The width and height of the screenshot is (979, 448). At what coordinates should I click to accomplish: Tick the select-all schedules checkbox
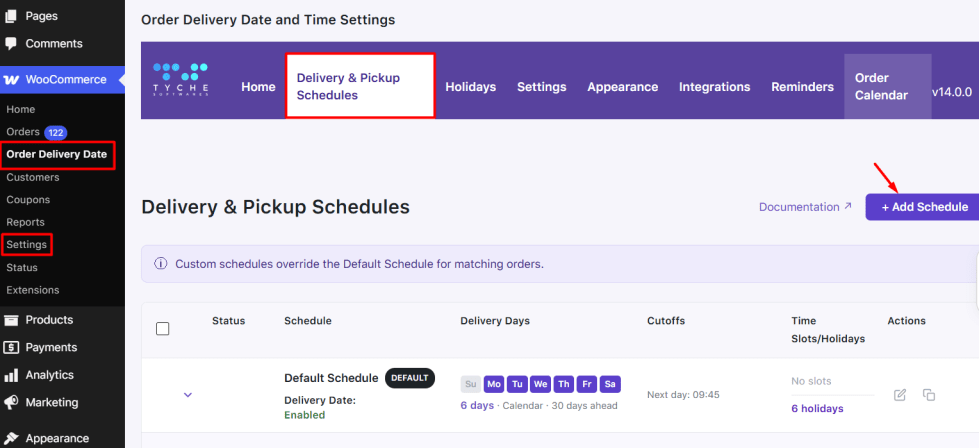(162, 329)
